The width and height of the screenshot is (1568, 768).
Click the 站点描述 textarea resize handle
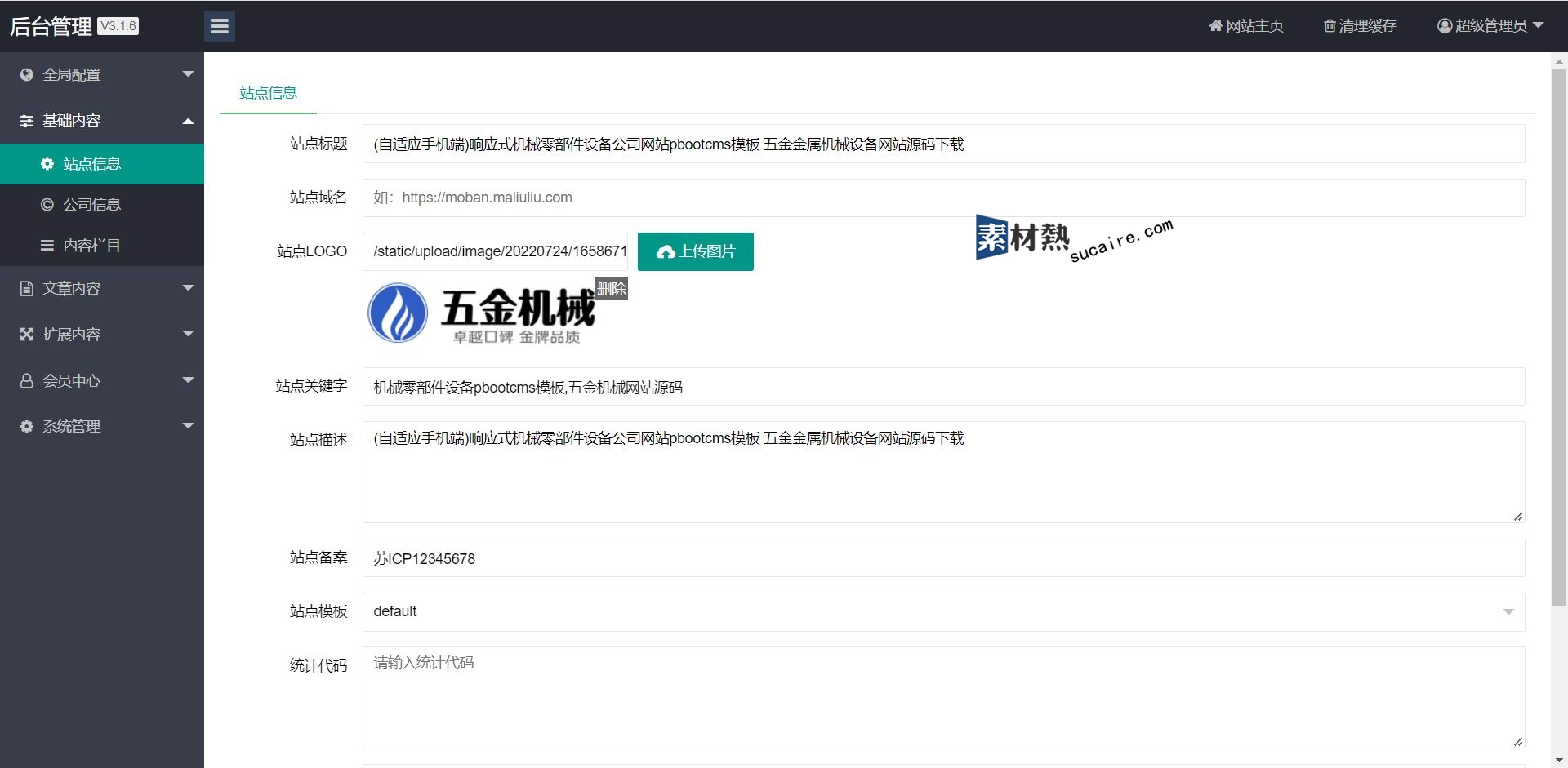point(1517,516)
